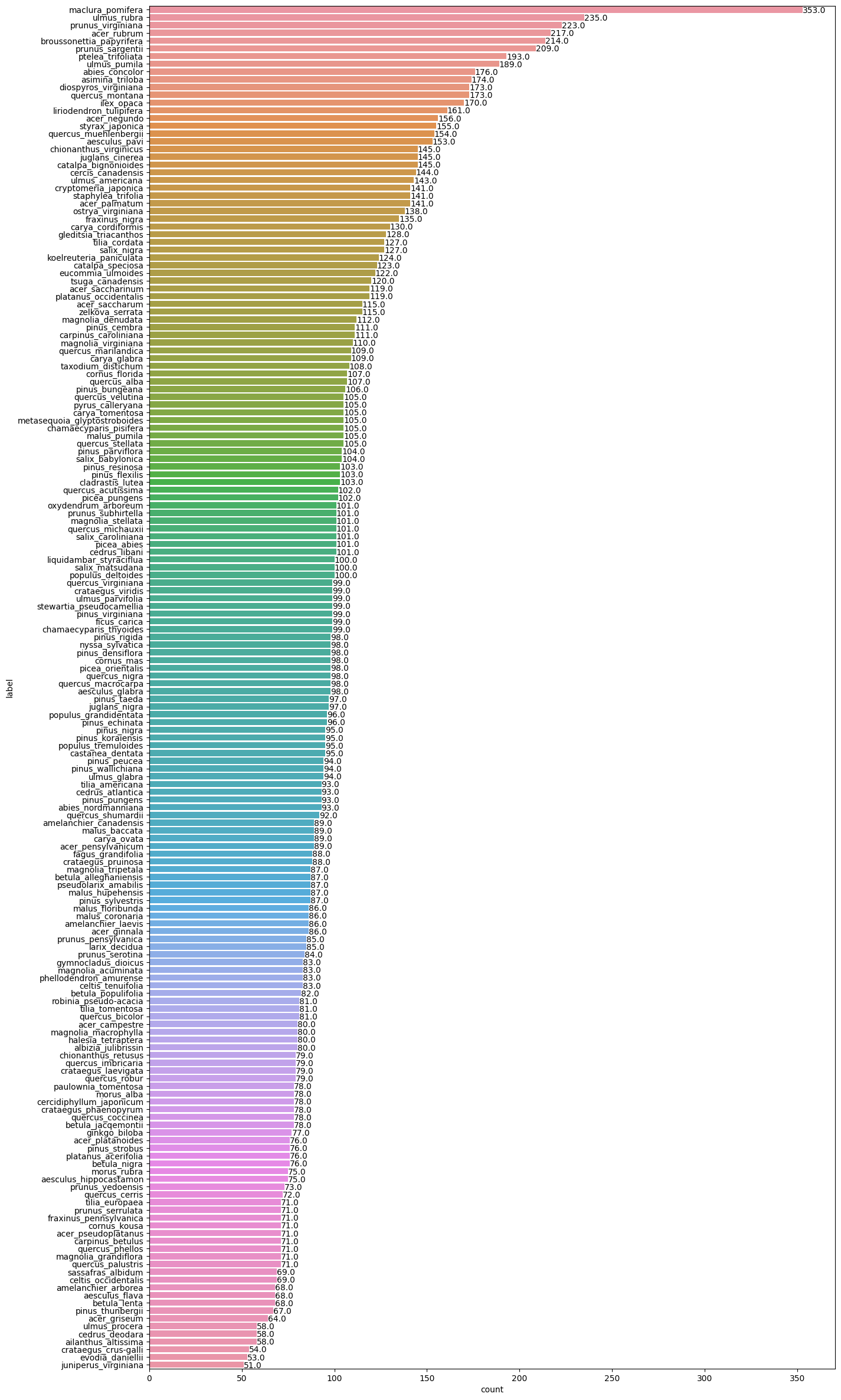
Task: Click the 130.0 value annotation
Action: pyautogui.click(x=401, y=227)
